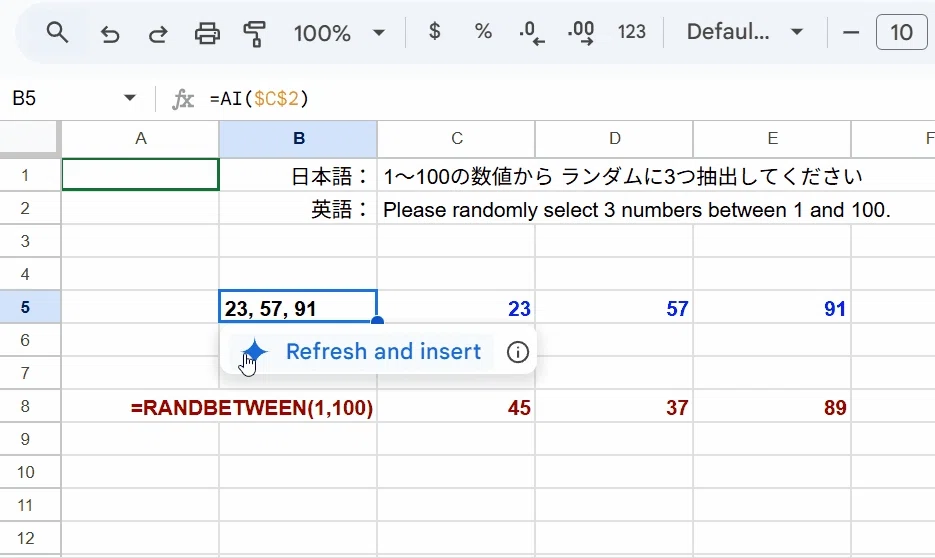
Task: Select blue cell with value 91
Action: 772,308
